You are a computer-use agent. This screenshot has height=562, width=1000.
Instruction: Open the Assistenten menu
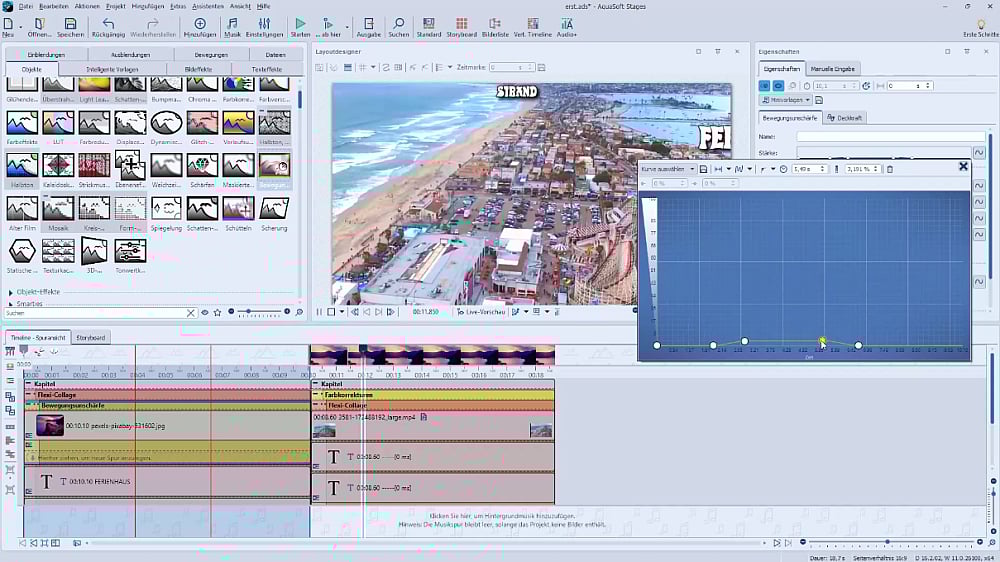tap(207, 6)
